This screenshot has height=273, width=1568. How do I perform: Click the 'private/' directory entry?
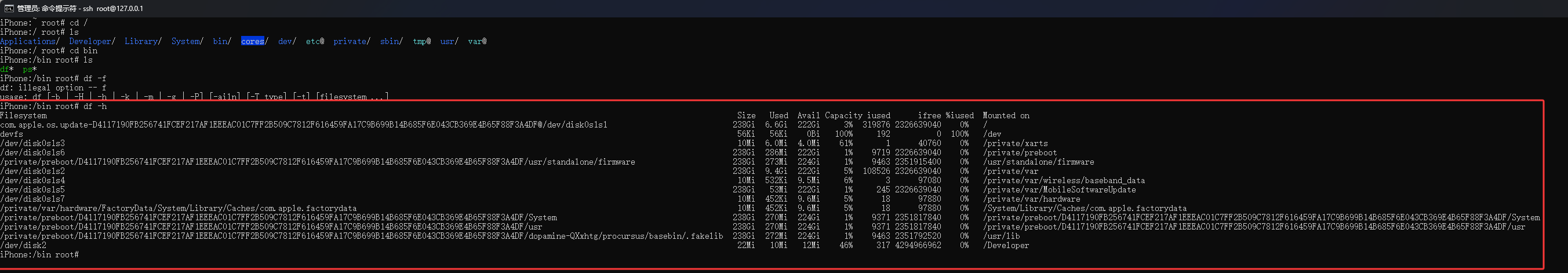click(352, 41)
